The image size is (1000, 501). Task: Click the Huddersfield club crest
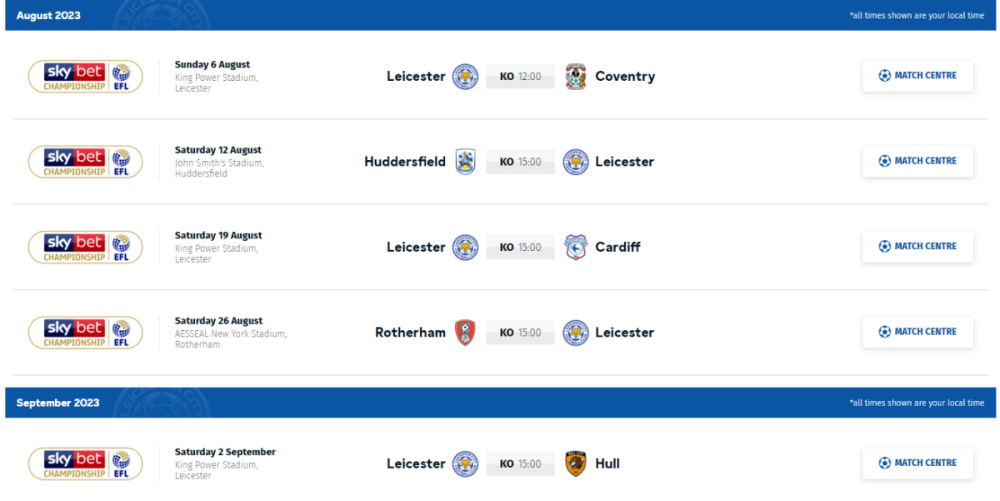coord(465,162)
